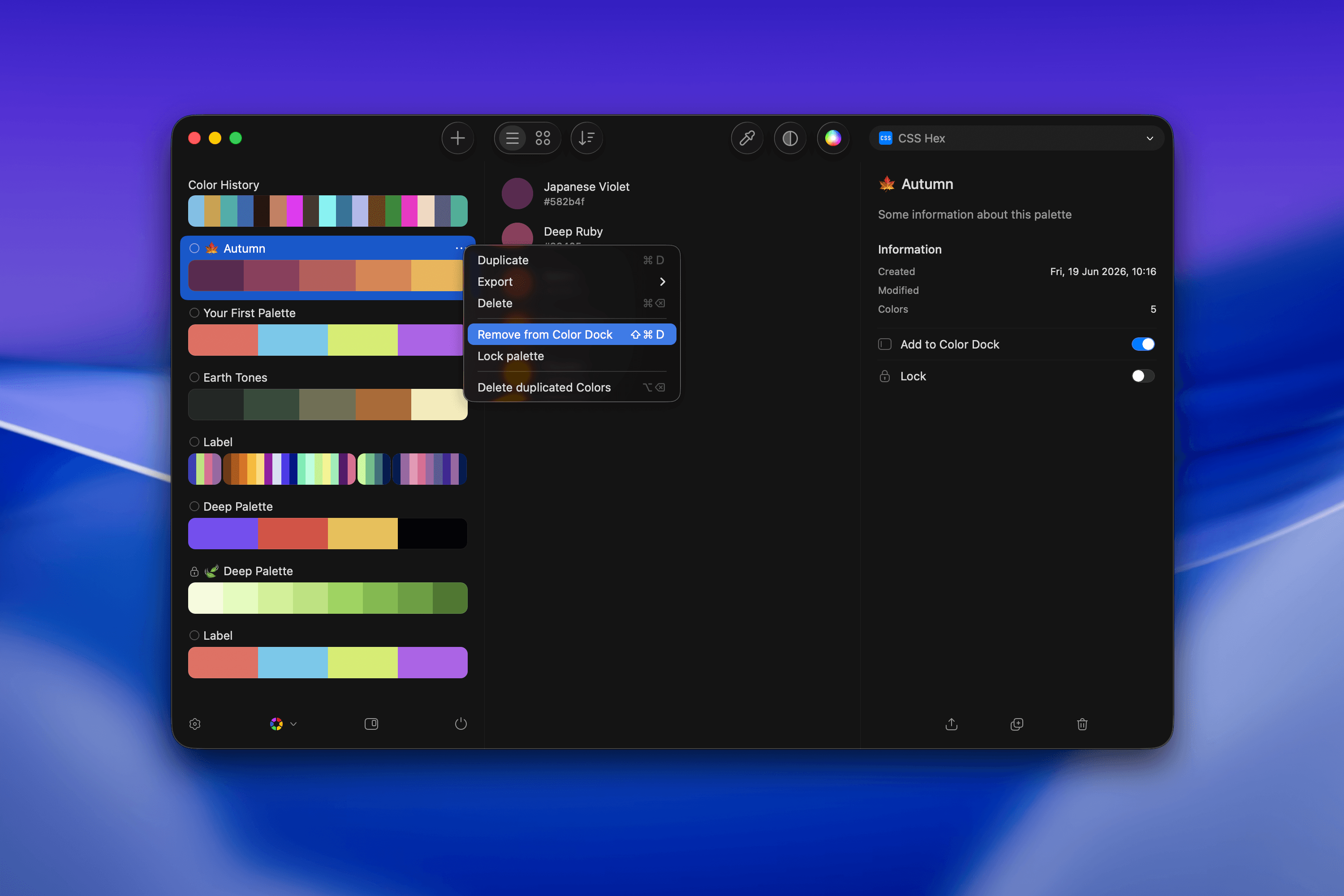Image resolution: width=1344 pixels, height=896 pixels.
Task: Open the contrast checker tool
Action: 790,138
